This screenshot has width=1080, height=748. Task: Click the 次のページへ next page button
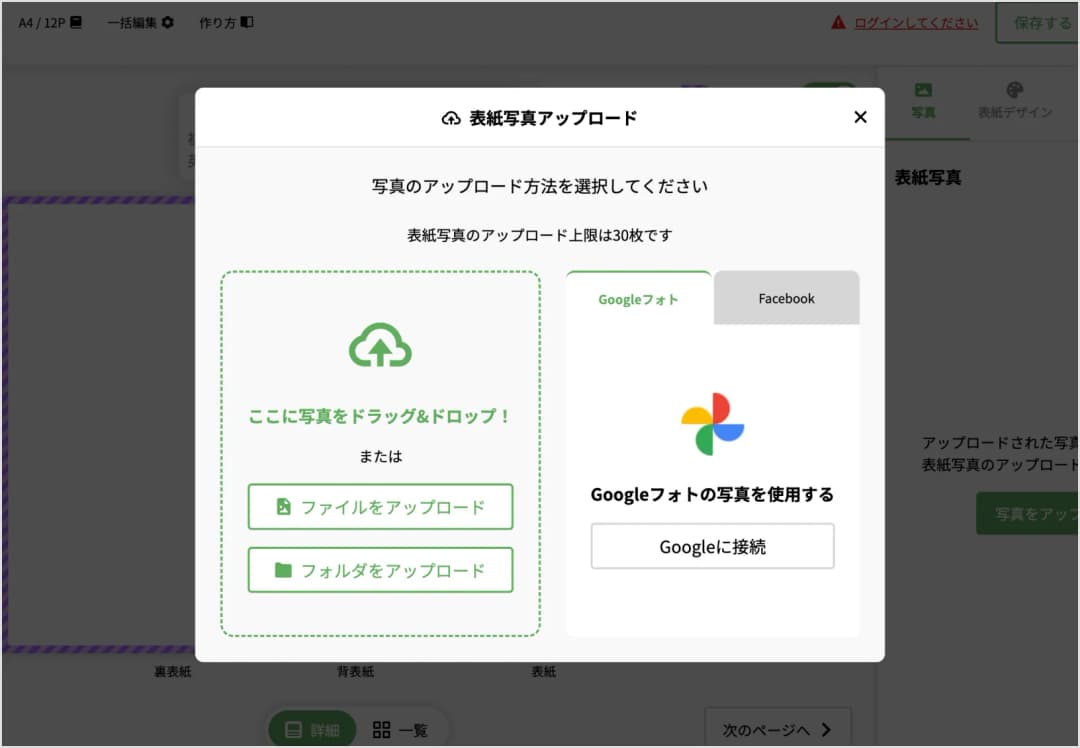coord(778,729)
